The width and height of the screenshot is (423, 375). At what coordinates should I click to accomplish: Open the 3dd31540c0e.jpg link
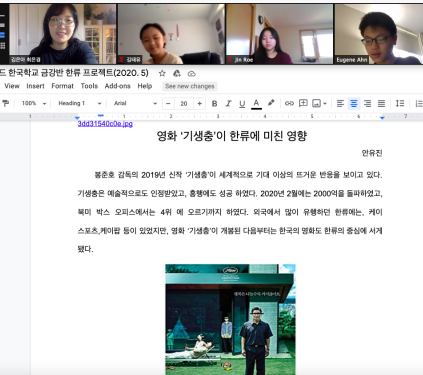(105, 124)
